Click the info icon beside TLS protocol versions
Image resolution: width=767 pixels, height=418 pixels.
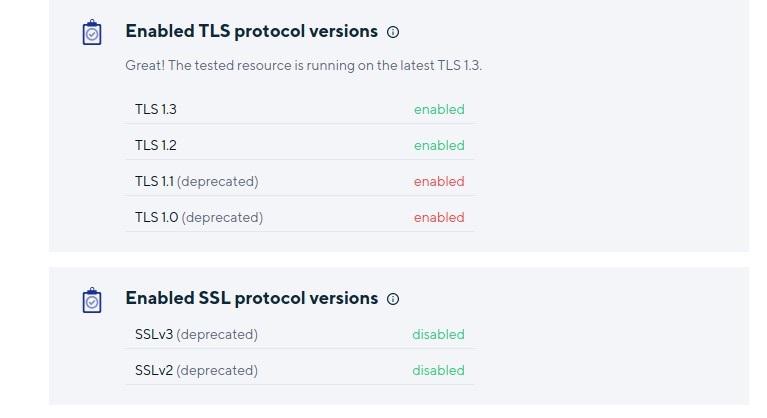point(393,32)
